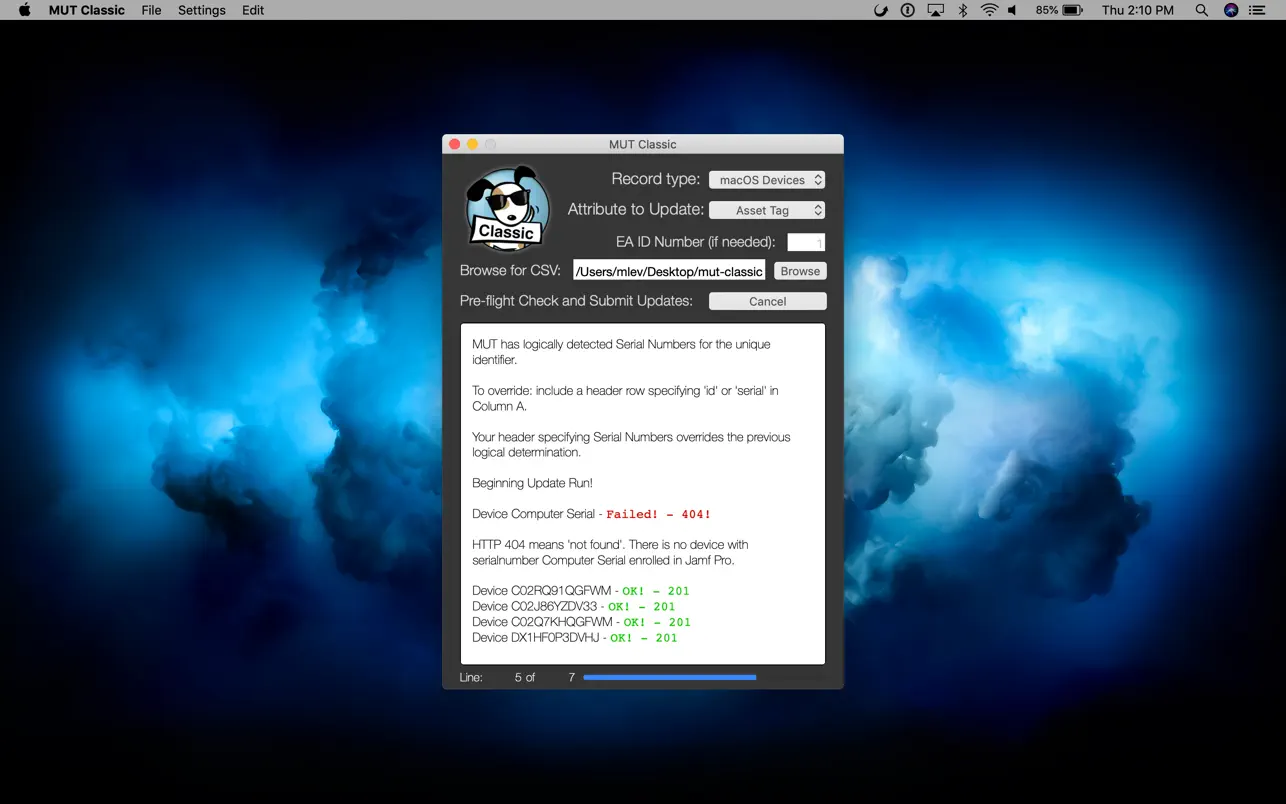Open the Settings menu
Viewport: 1286px width, 804px height.
click(201, 10)
